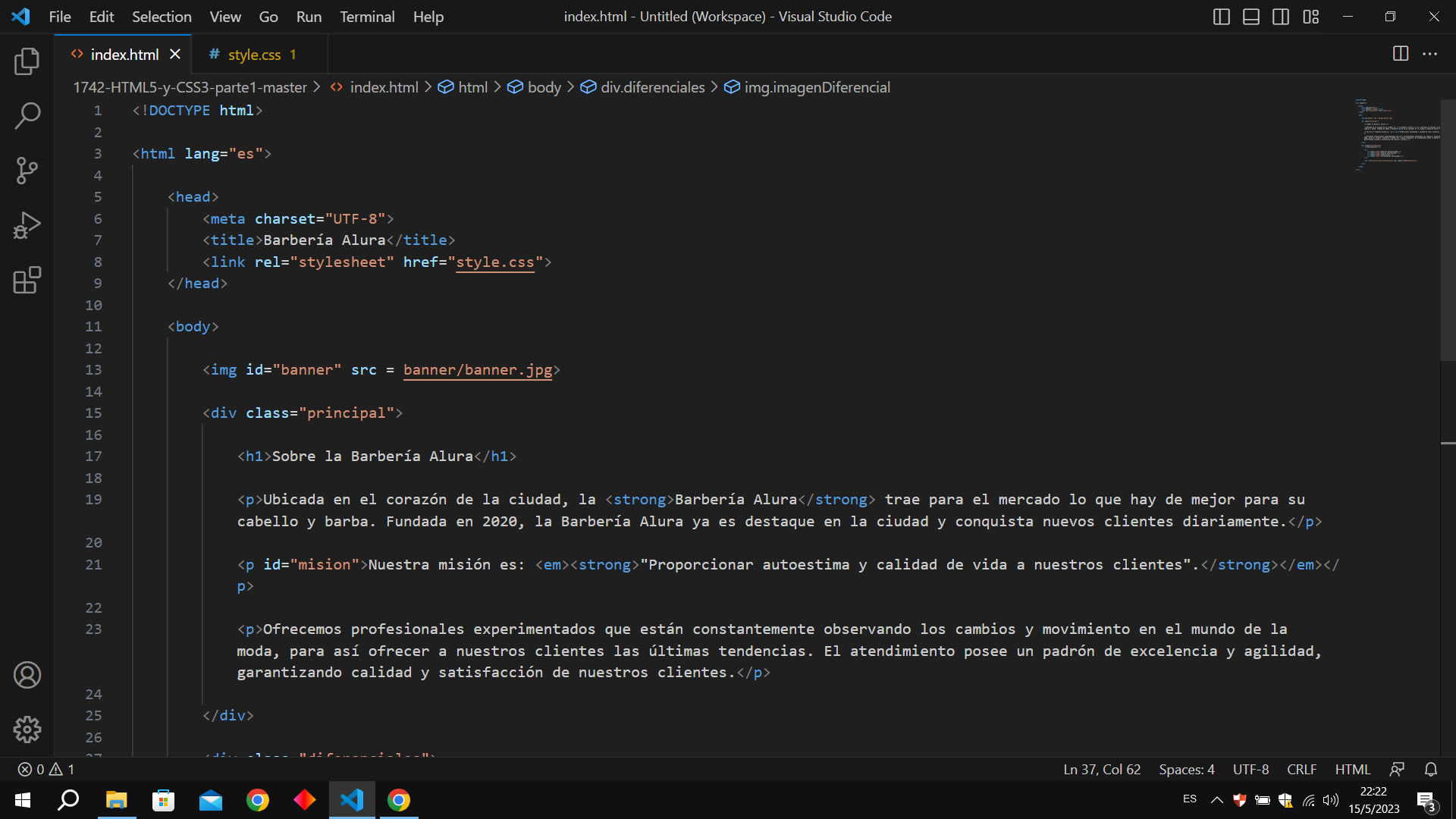Open the Accounts menu icon
This screenshot has width=1456, height=819.
(x=27, y=675)
